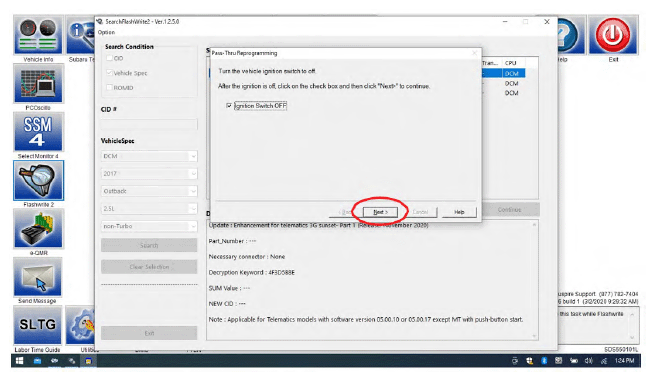Open the Utilities gear icon behind the window
The width and height of the screenshot is (655, 381).
click(x=81, y=325)
